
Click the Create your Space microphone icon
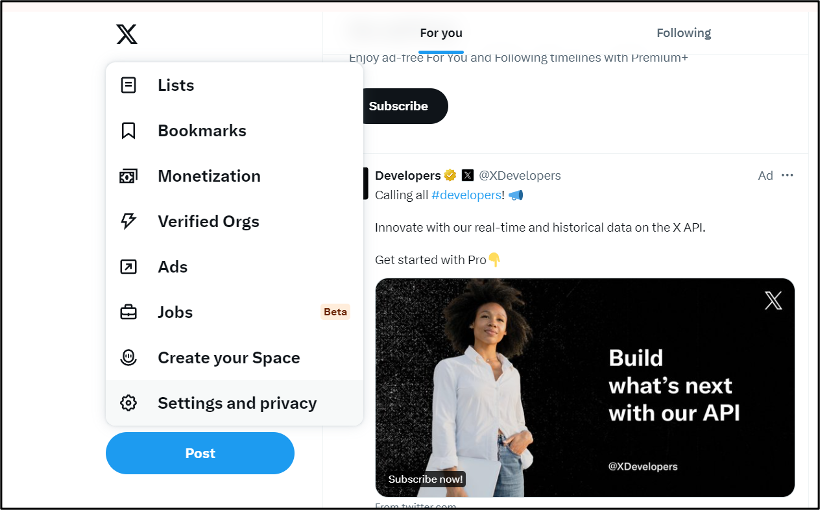click(128, 358)
